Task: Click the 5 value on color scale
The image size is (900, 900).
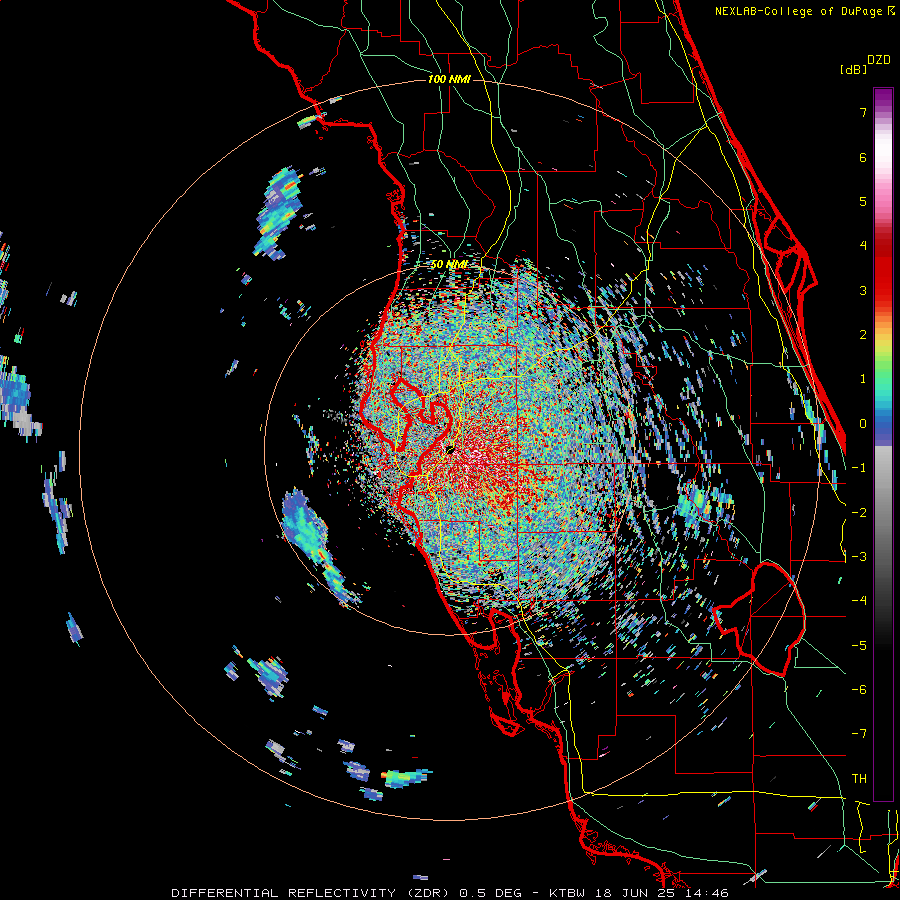Action: point(863,201)
